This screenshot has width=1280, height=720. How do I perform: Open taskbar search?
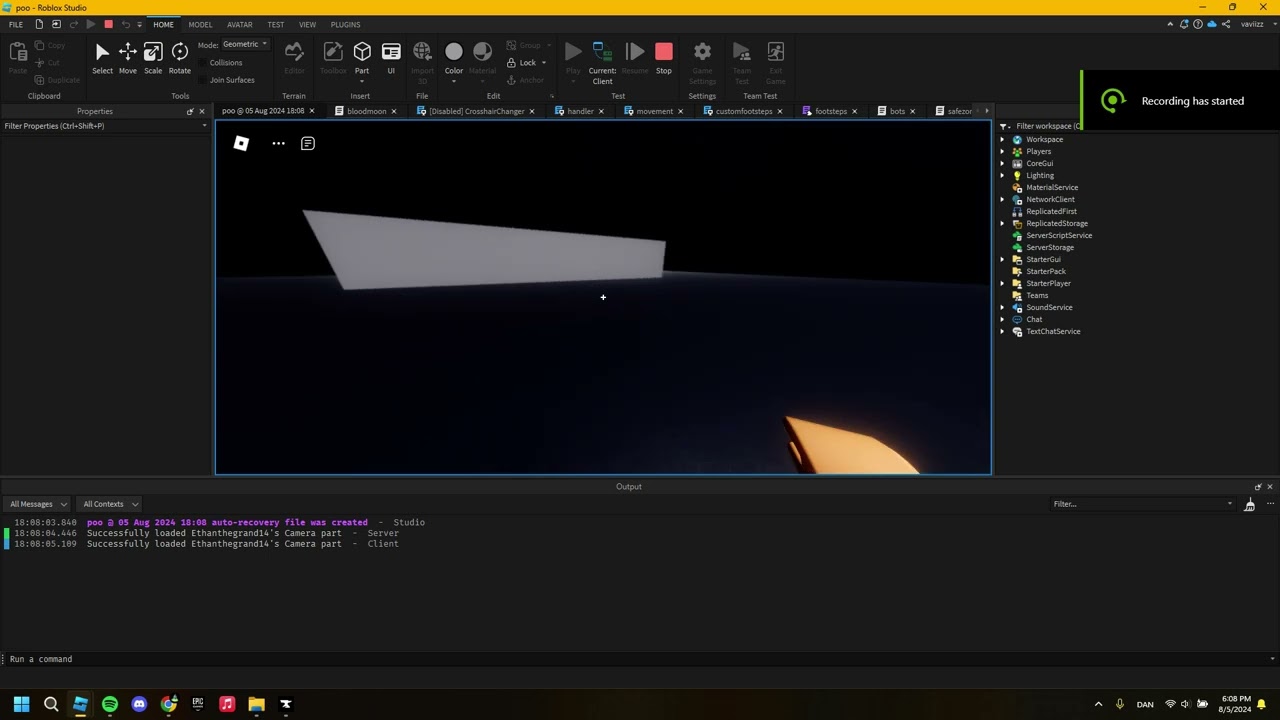coord(51,704)
